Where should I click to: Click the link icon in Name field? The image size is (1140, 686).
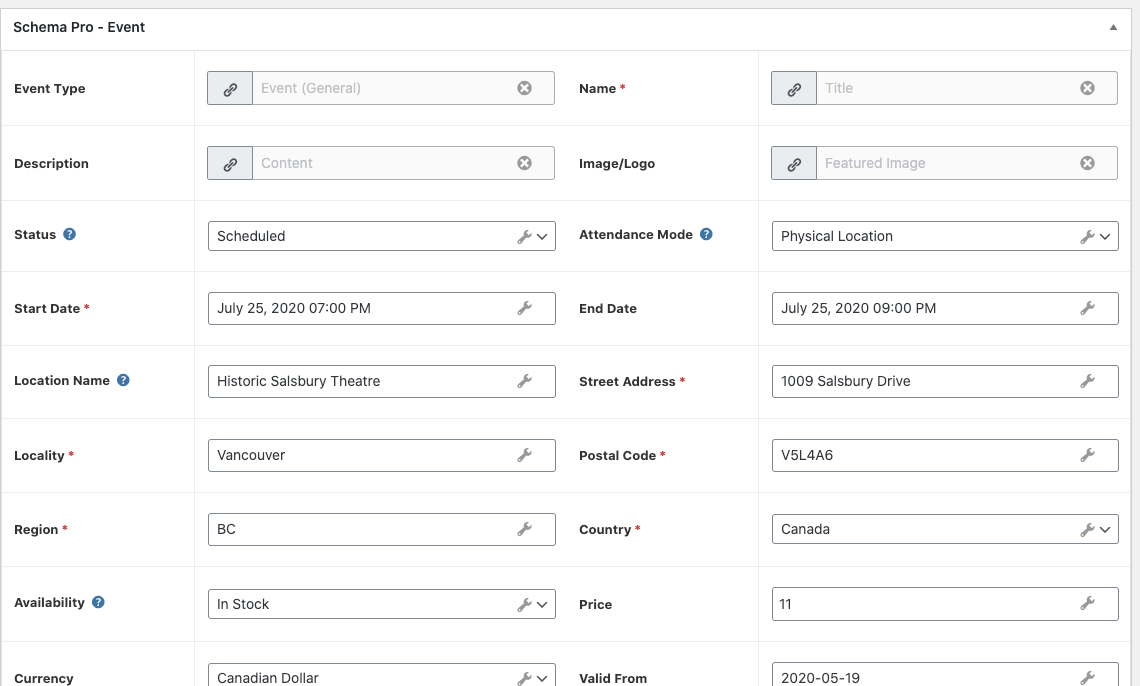(794, 88)
